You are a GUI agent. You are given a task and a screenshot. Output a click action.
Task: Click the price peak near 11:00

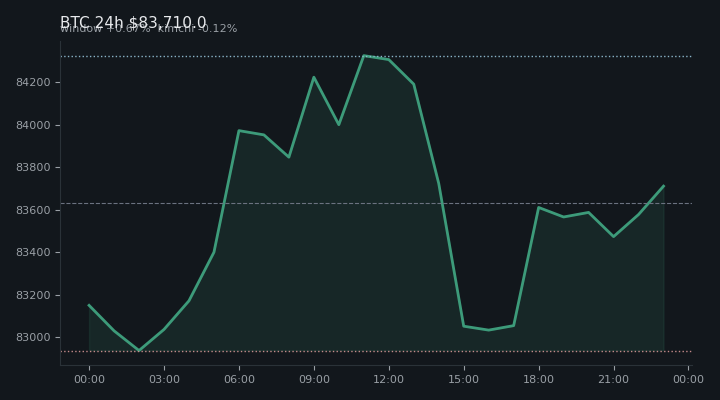pyautogui.click(x=364, y=56)
